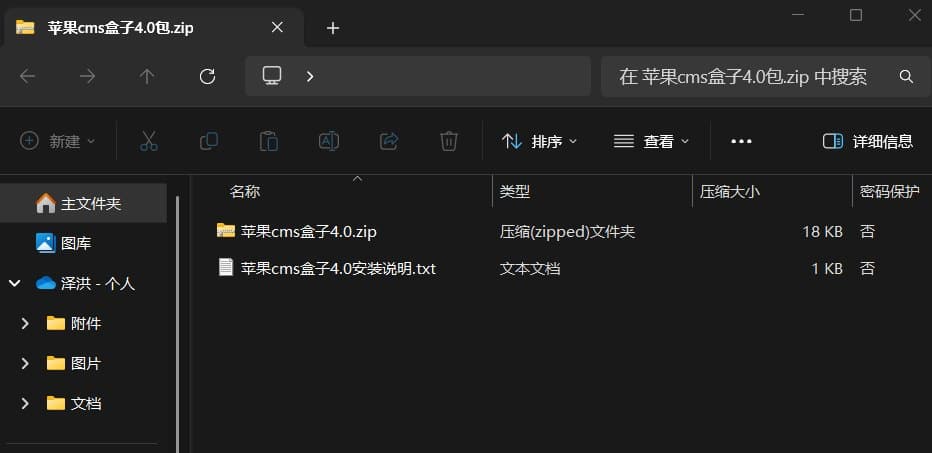Select the file 苹果cms盒子4.0.zip
The width and height of the screenshot is (932, 453).
tap(308, 231)
